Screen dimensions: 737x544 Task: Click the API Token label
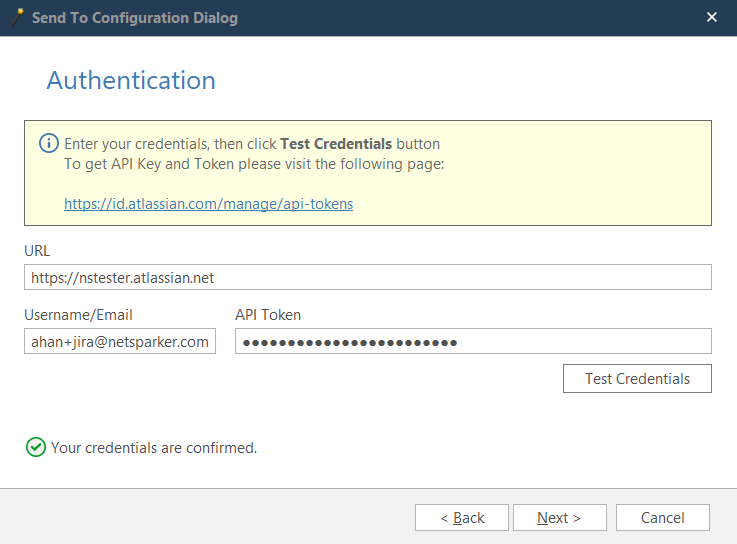tap(268, 315)
